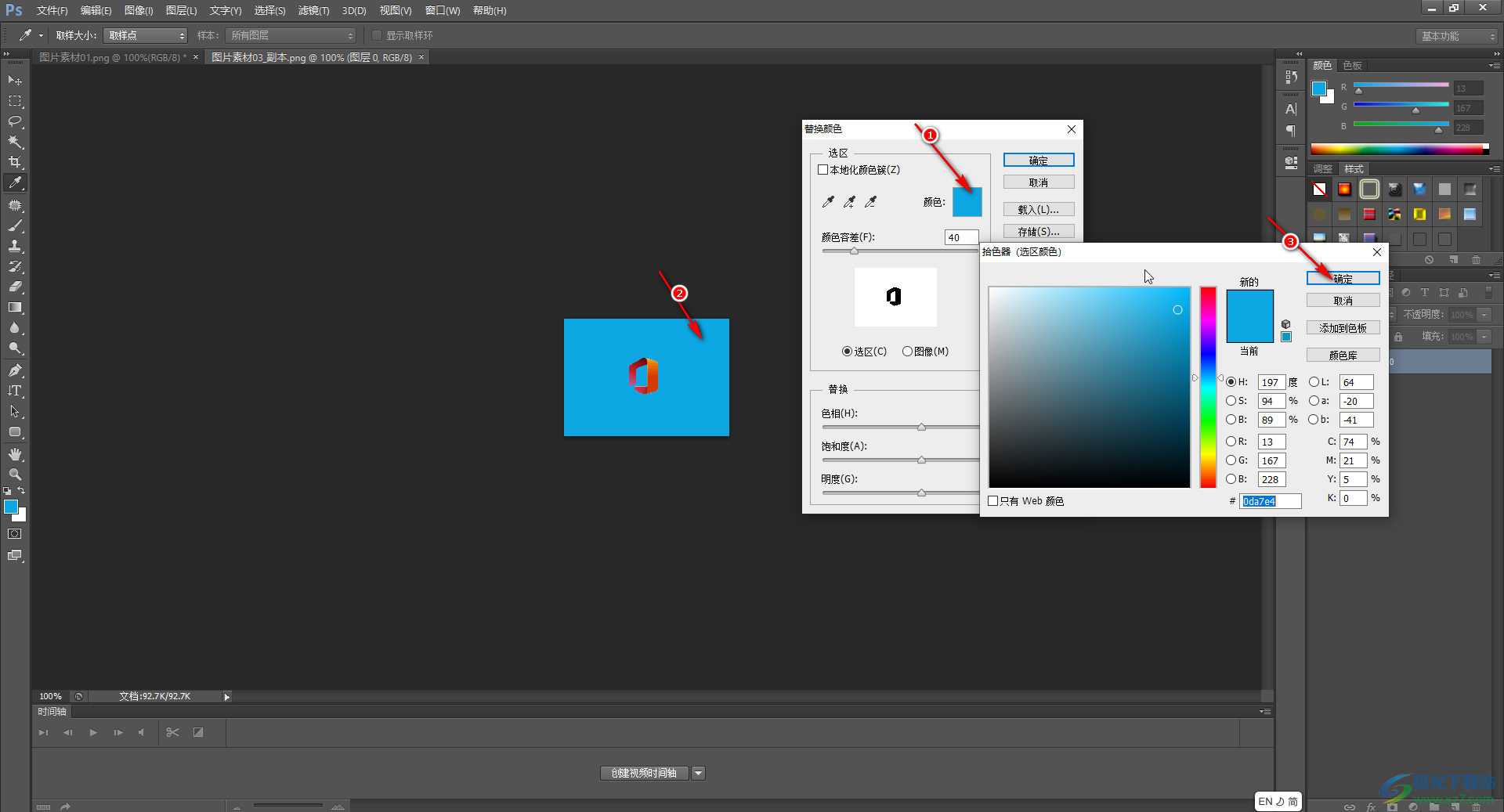
Task: Switch to the 图片素材01.png document tab
Action: tap(114, 58)
